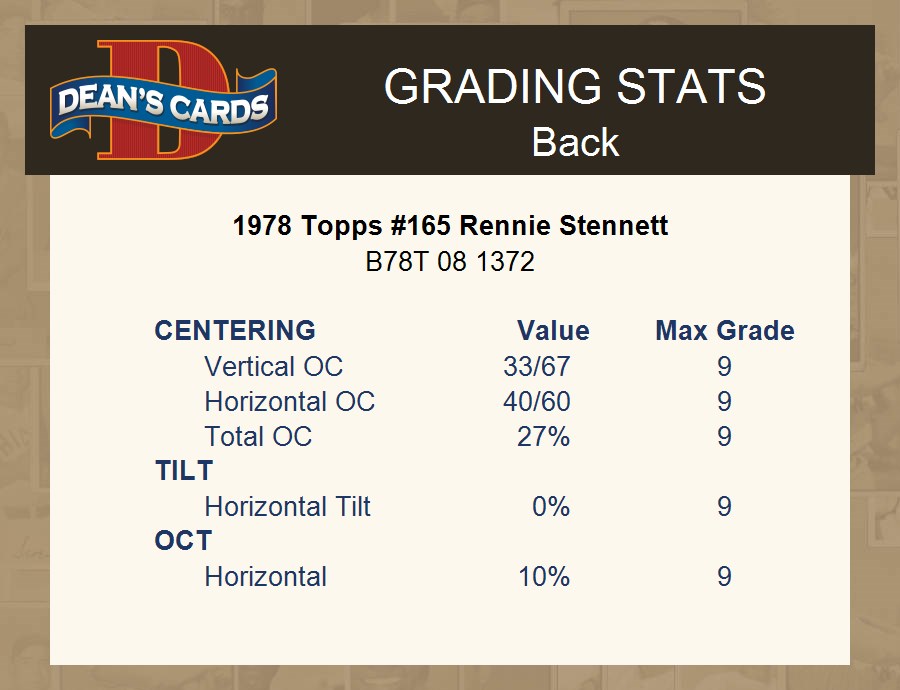Select the Vertical OC row label
This screenshot has height=690, width=900.
(x=273, y=366)
